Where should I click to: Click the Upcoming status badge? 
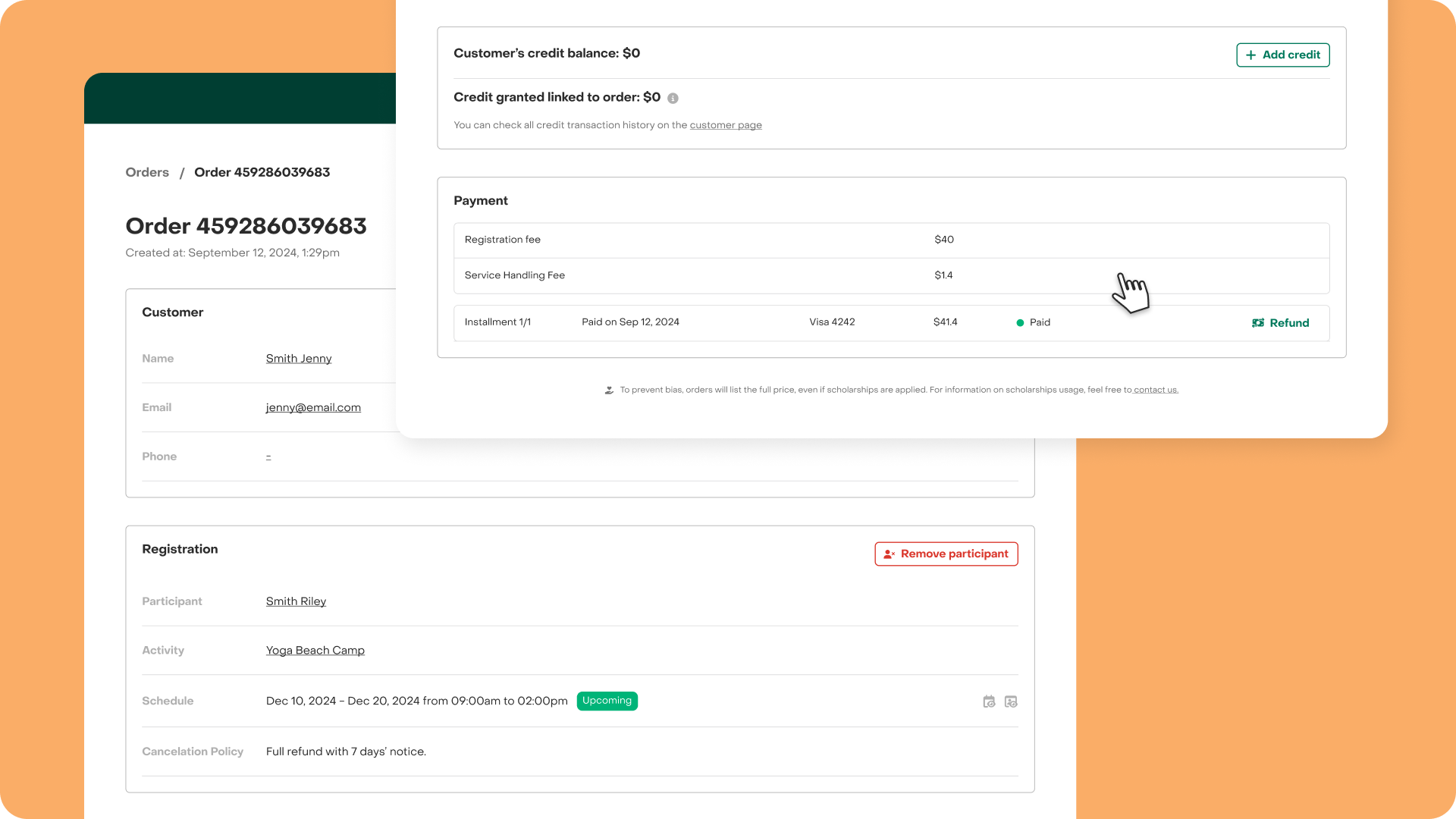pyautogui.click(x=607, y=701)
